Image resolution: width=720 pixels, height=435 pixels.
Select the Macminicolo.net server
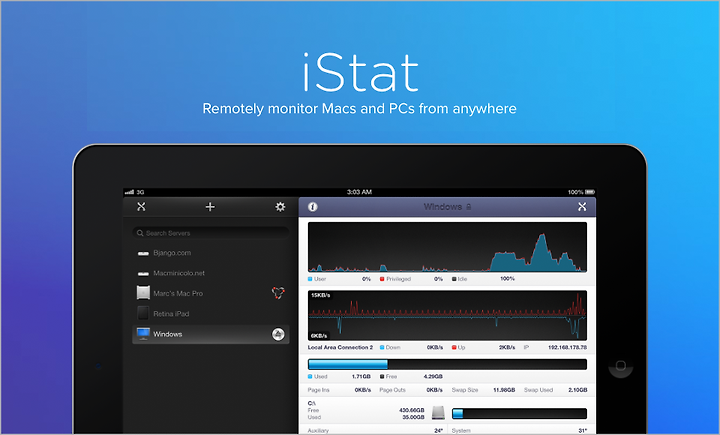[211, 273]
